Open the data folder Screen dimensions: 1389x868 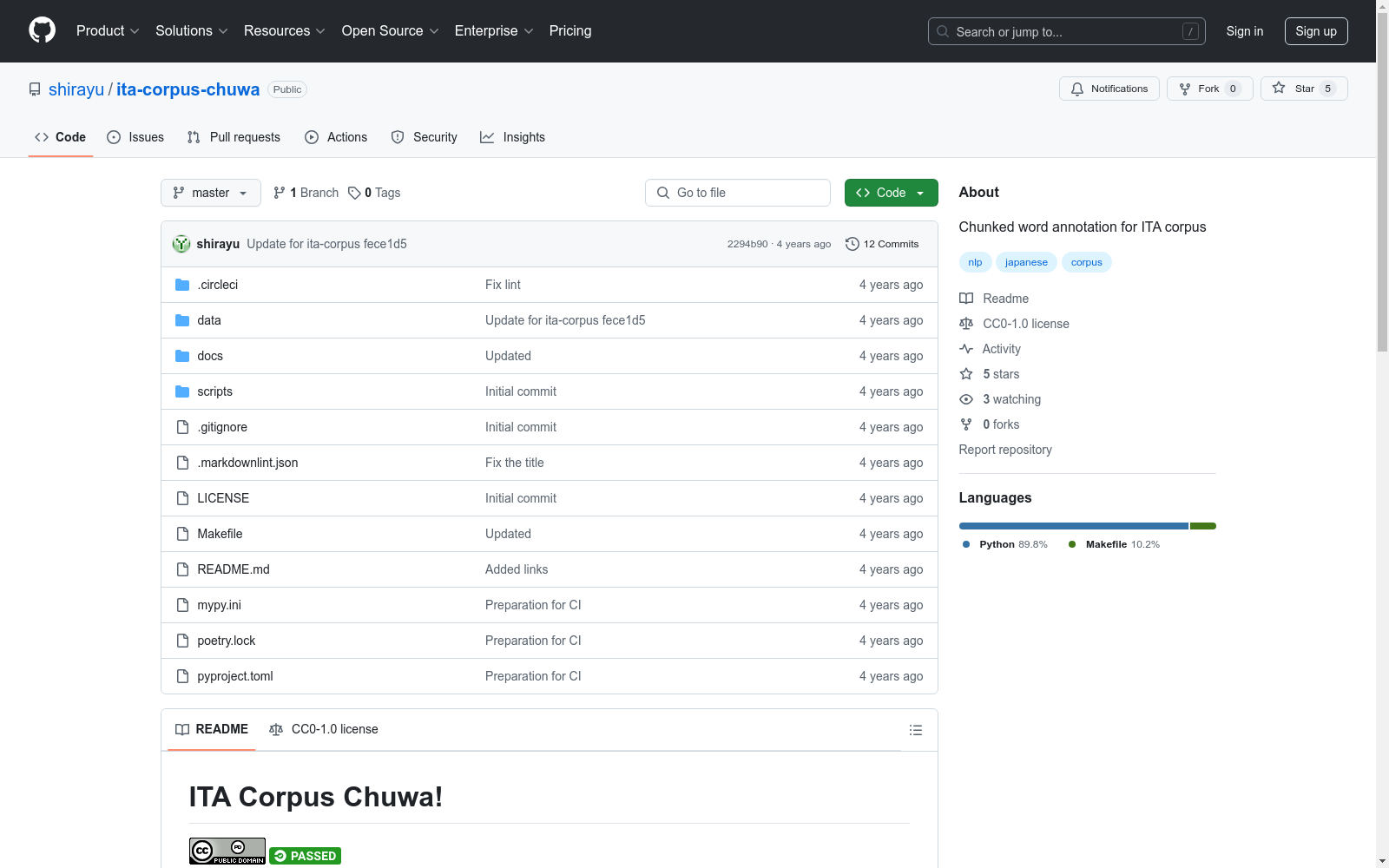[x=209, y=320]
